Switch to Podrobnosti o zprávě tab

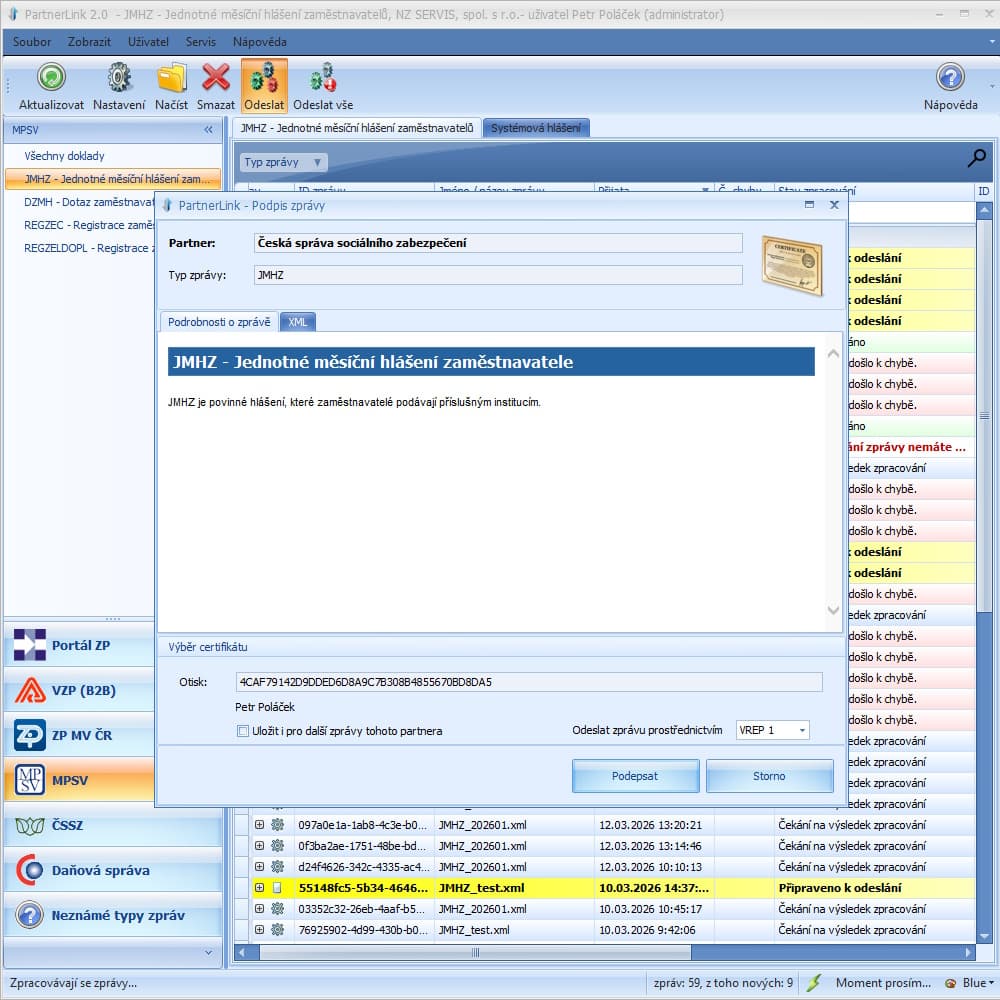(219, 322)
